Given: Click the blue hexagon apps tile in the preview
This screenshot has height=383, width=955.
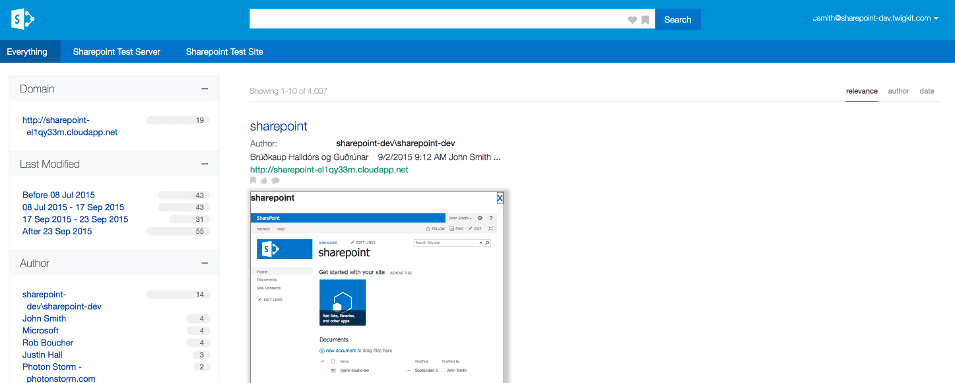Looking at the screenshot, I should tap(342, 303).
